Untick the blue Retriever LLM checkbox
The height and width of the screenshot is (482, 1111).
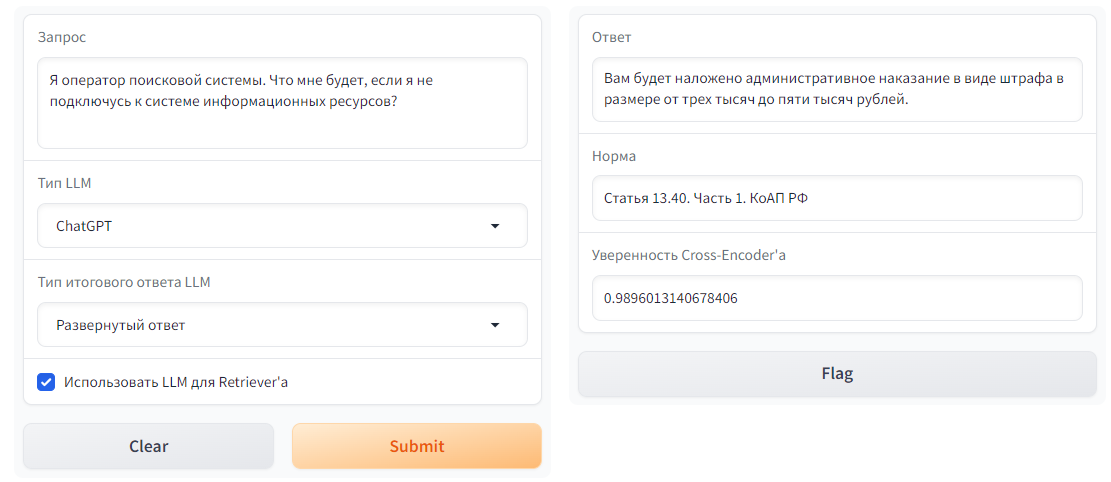point(46,382)
